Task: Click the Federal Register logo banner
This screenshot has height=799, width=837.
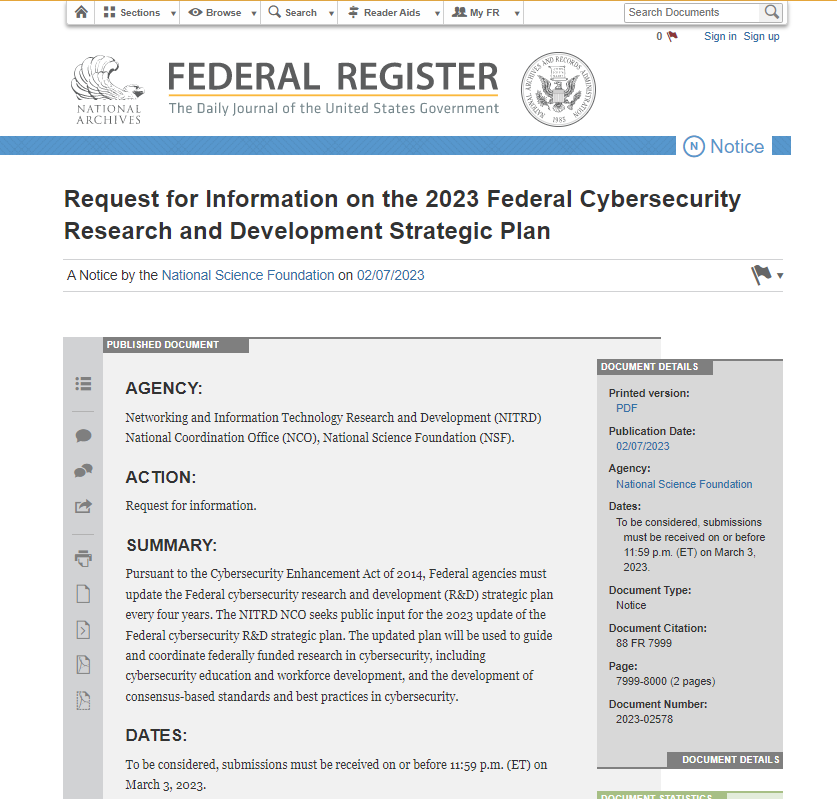Action: tap(332, 89)
